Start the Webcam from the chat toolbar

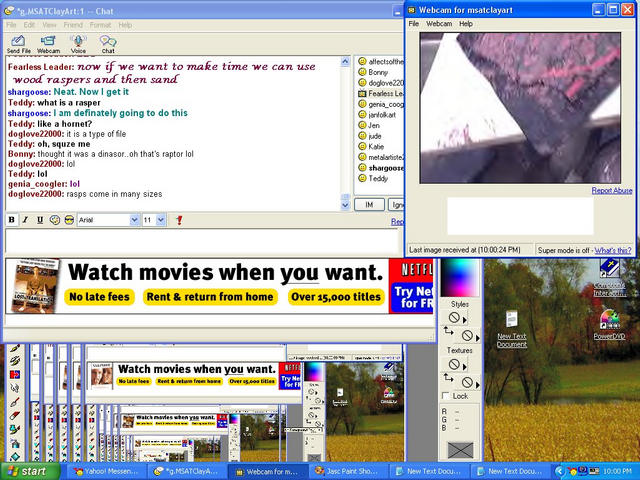point(48,44)
